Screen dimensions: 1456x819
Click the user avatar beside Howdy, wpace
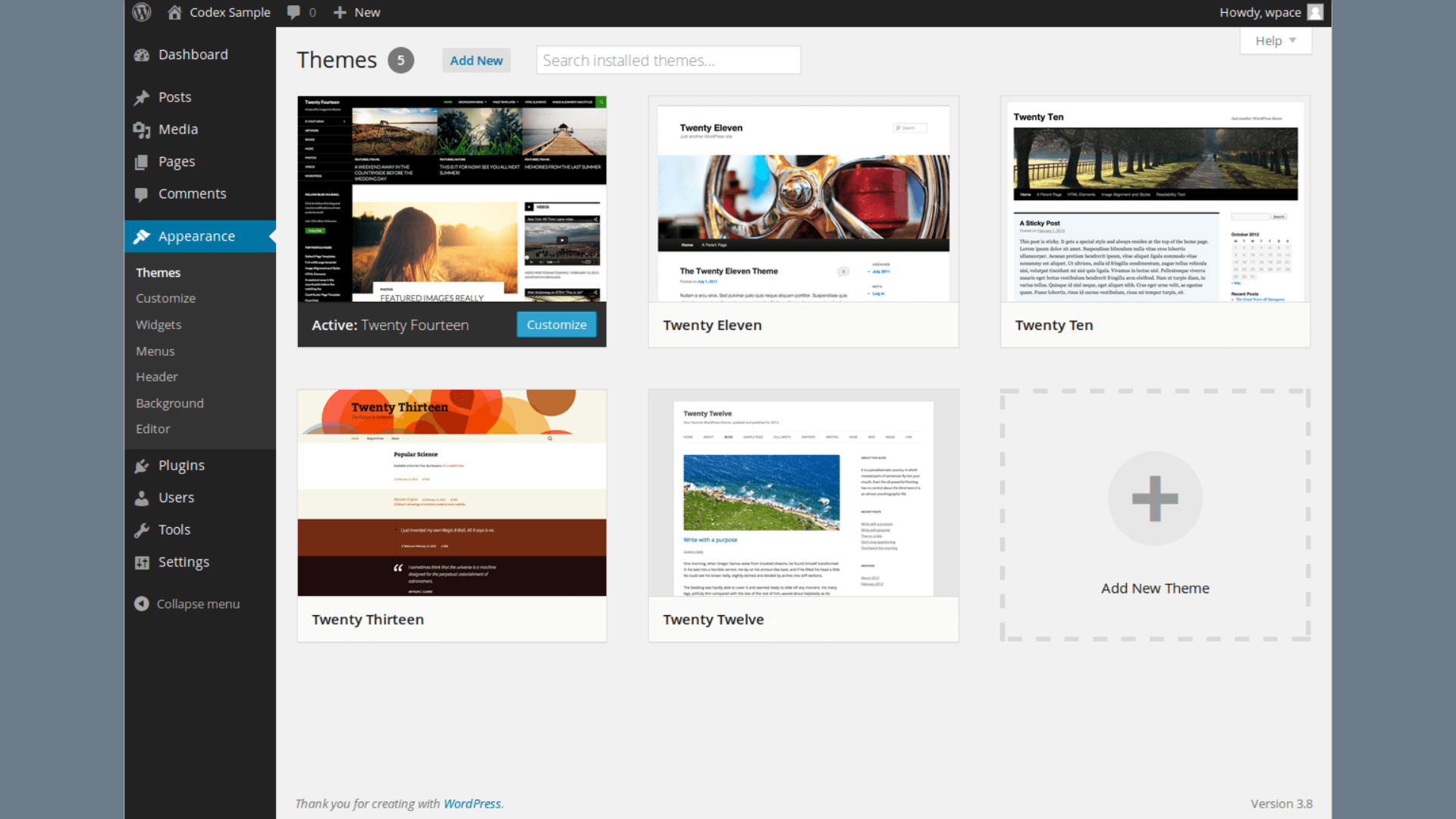(1316, 12)
